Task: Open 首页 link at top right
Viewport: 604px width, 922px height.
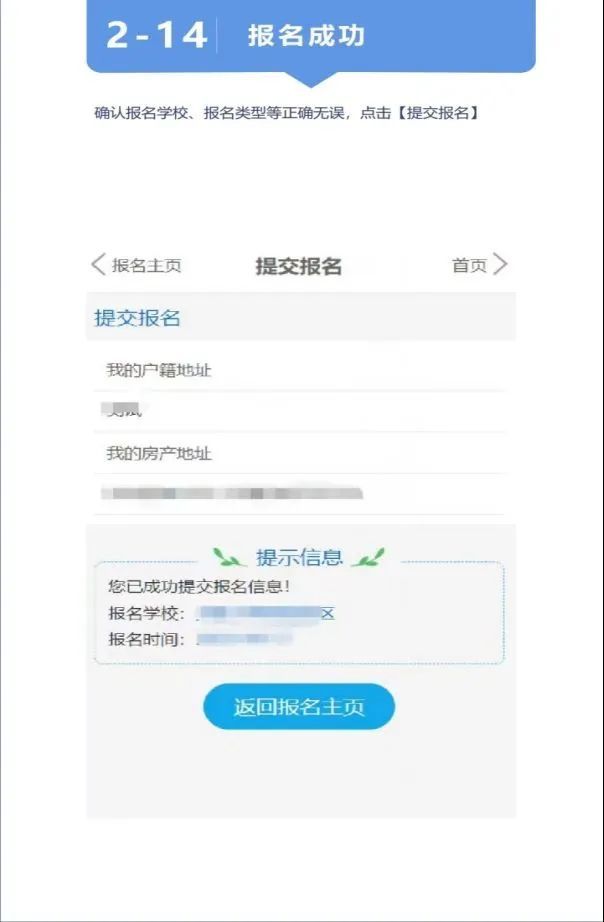Action: coord(469,265)
